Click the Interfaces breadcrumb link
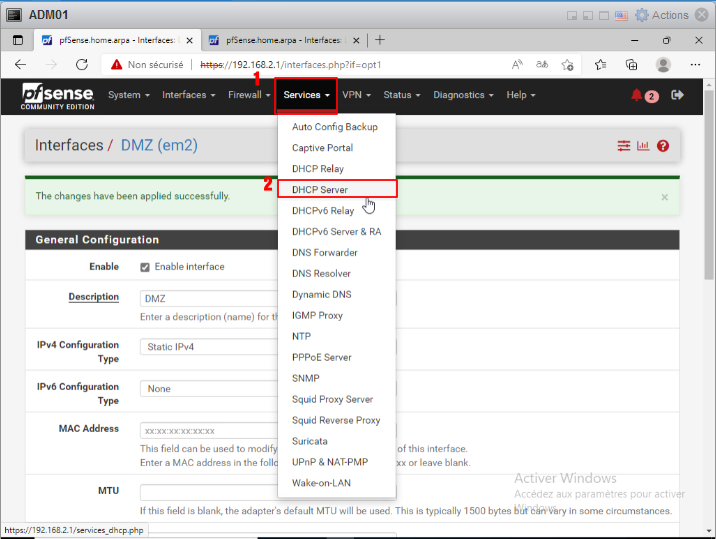Viewport: 716px width, 539px height. coord(69,145)
